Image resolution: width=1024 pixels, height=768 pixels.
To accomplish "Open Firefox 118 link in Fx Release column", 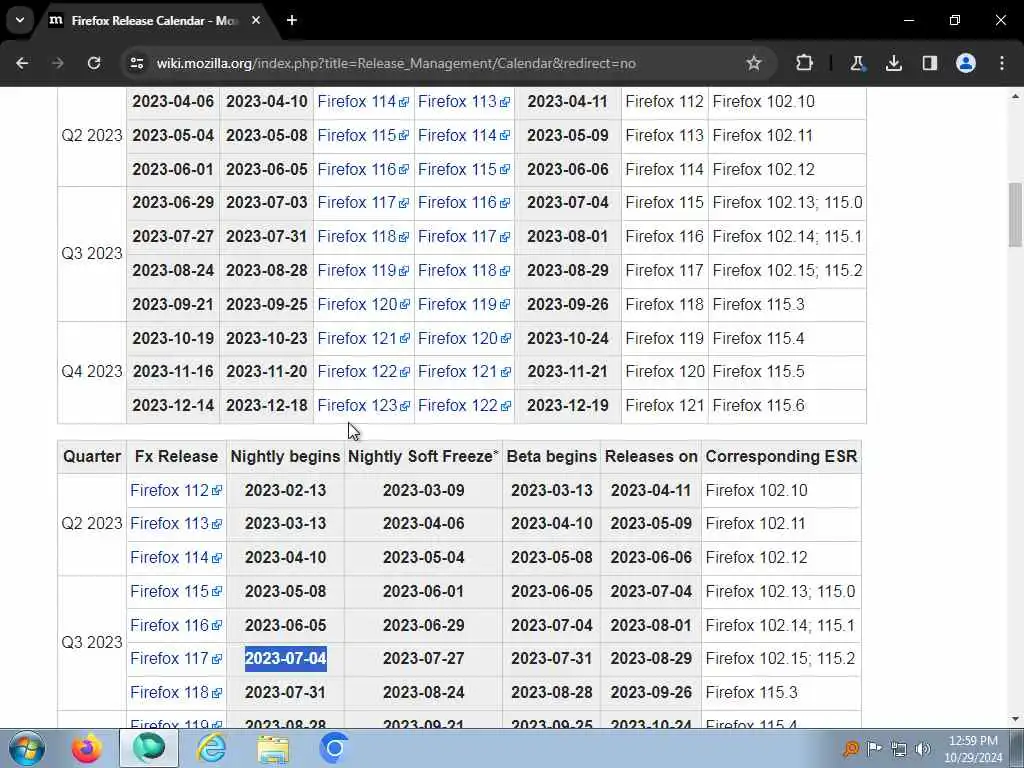I will [x=176, y=692].
